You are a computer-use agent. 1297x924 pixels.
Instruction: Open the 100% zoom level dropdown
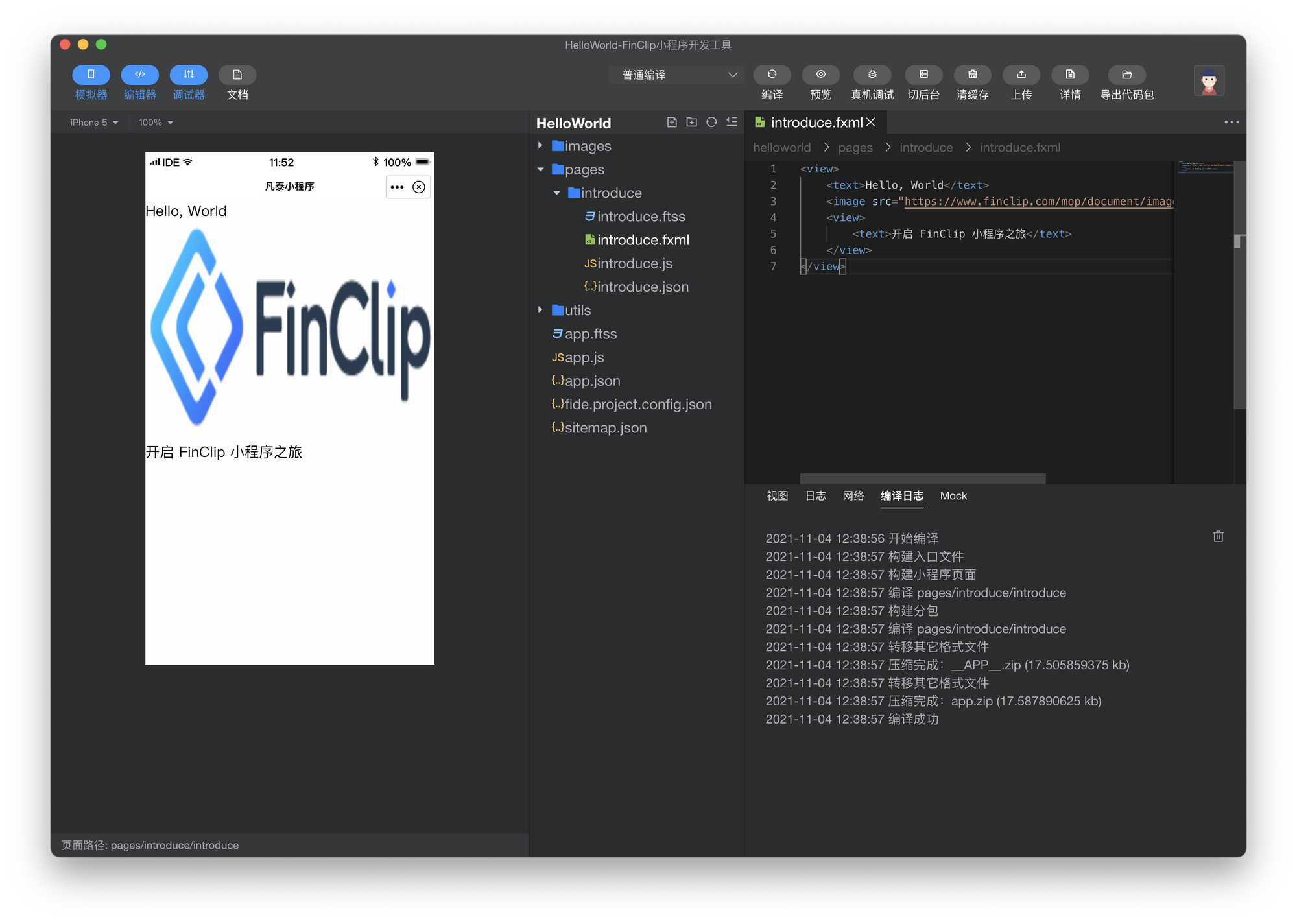pos(156,123)
